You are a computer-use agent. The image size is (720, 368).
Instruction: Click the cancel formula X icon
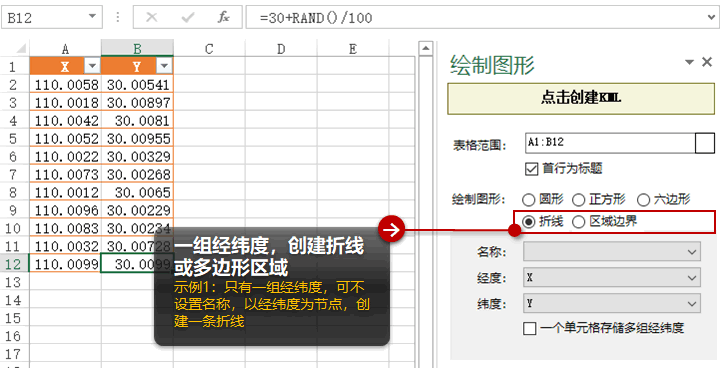tap(152, 17)
